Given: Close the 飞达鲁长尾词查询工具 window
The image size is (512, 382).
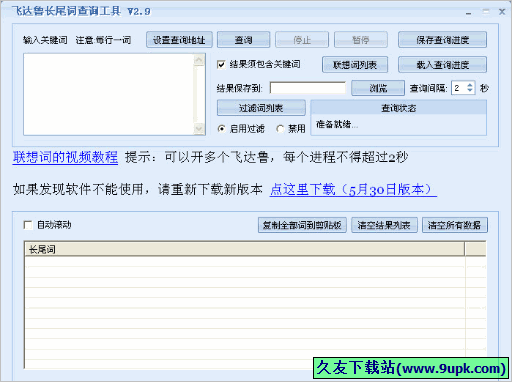Looking at the screenshot, I should [502, 12].
